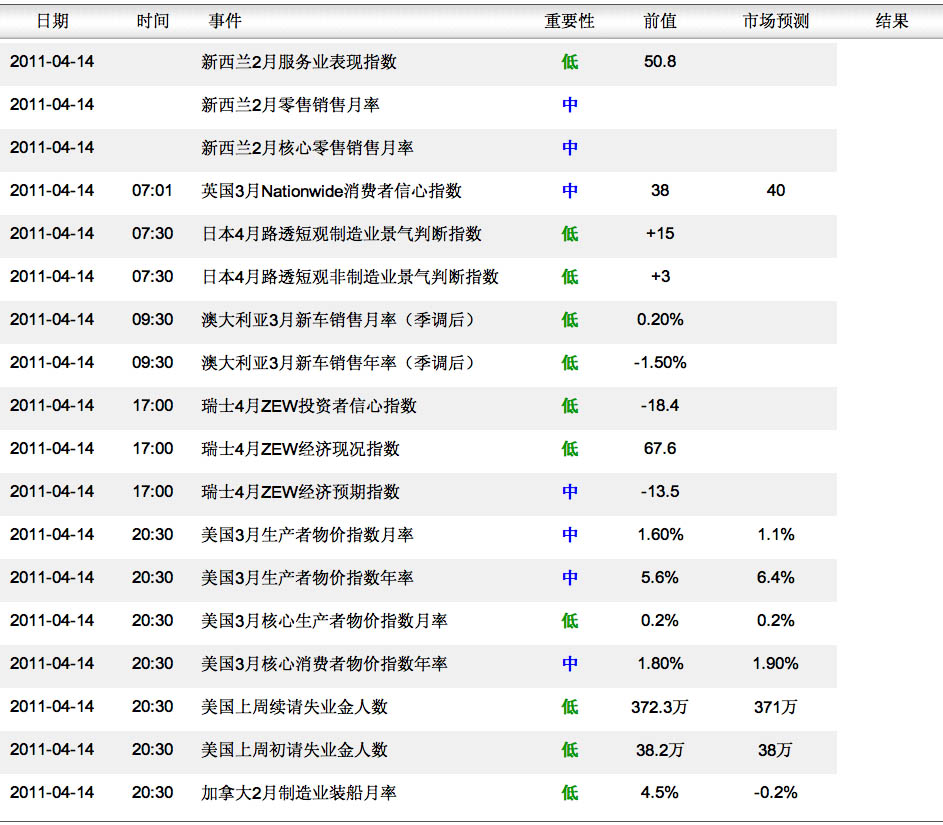The height and width of the screenshot is (825, 943).
Task: Select 美国3月核心消费者物价指数年率 event
Action: pyautogui.click(x=324, y=663)
